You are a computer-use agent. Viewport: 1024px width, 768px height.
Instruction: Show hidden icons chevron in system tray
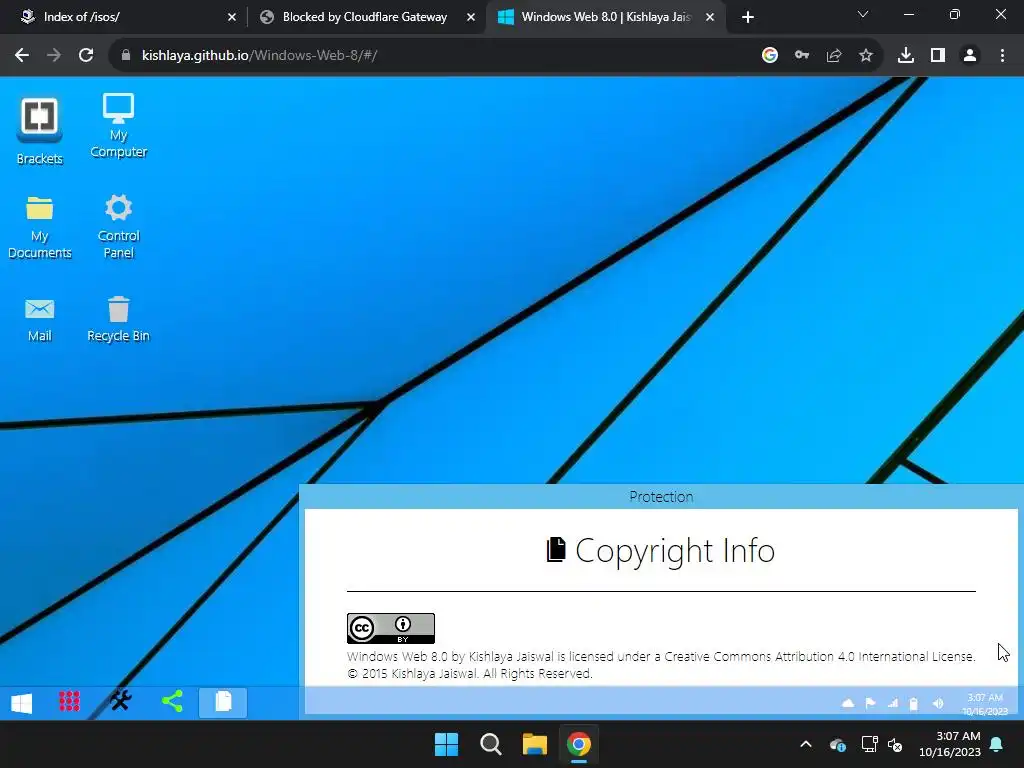pos(806,744)
